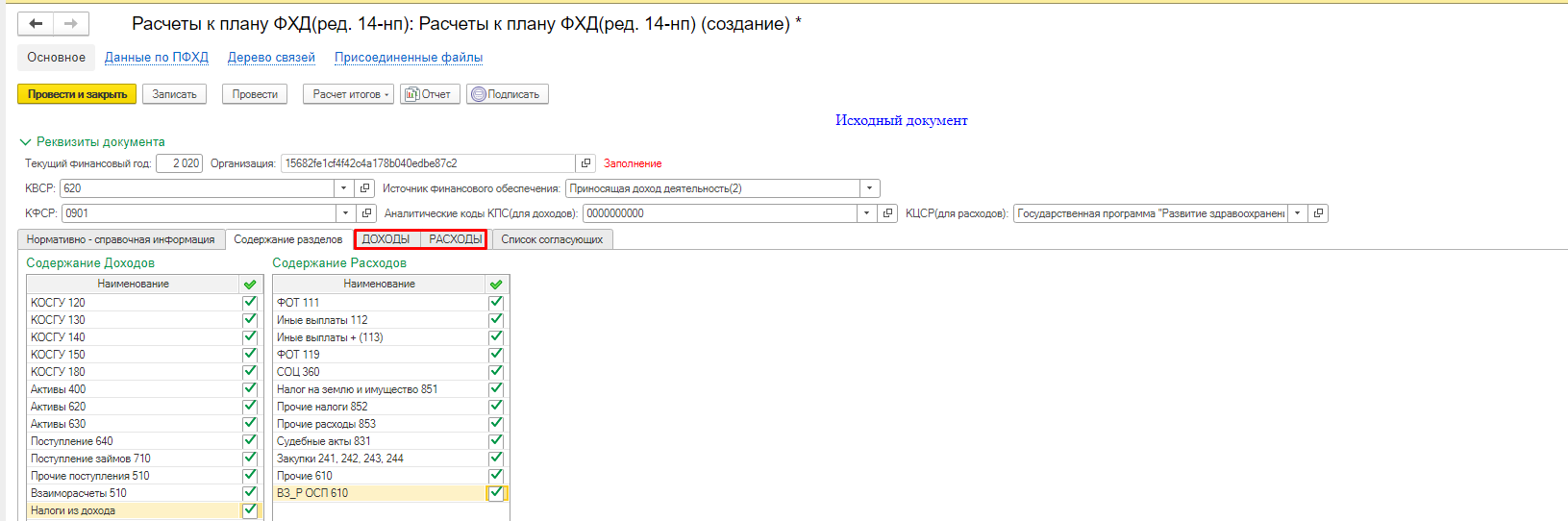This screenshot has width=1568, height=521.
Task: Uncheck the КОСГУ 130 checkbox
Action: [250, 319]
